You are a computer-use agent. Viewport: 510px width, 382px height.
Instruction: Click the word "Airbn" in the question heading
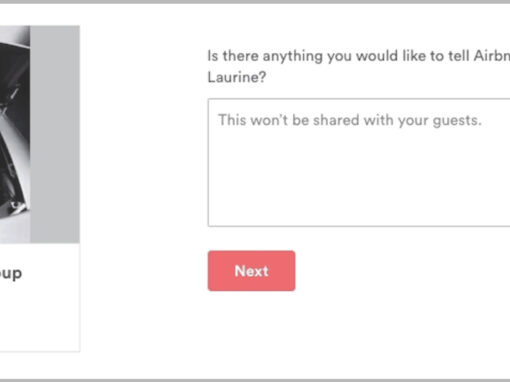click(x=492, y=56)
